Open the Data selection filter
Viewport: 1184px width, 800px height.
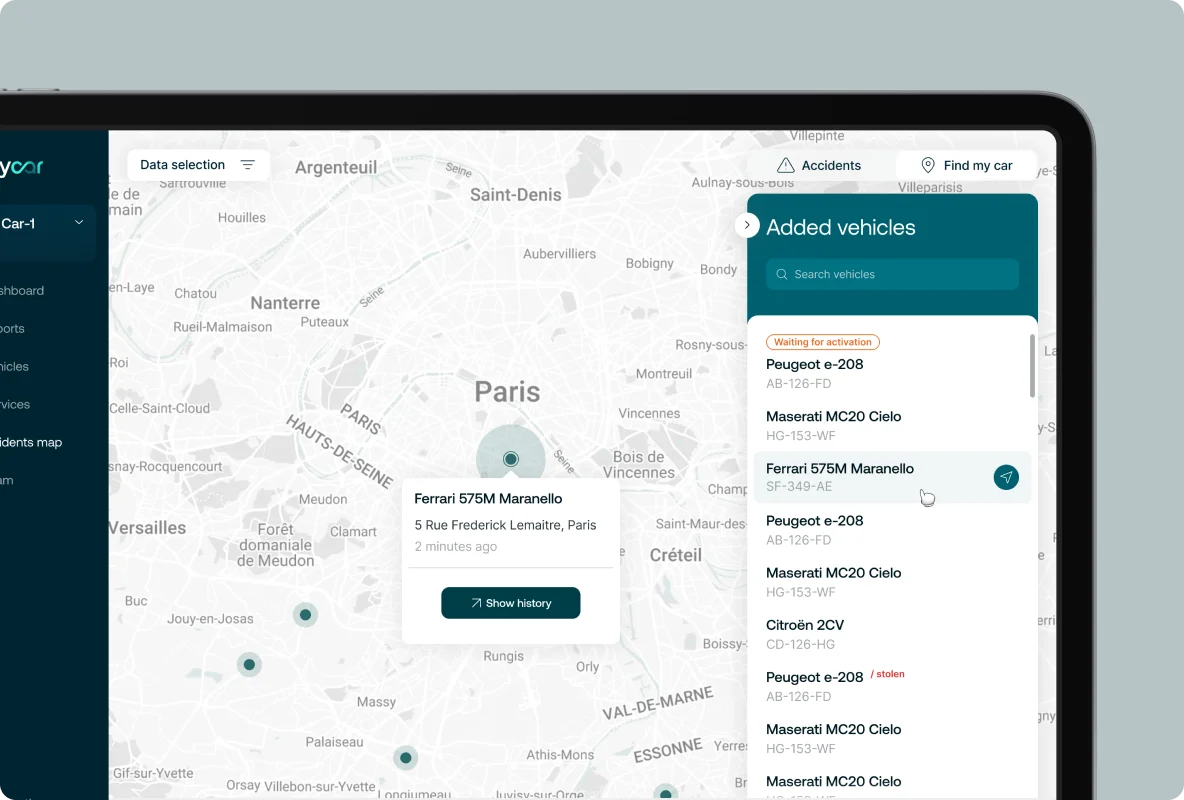tap(198, 165)
